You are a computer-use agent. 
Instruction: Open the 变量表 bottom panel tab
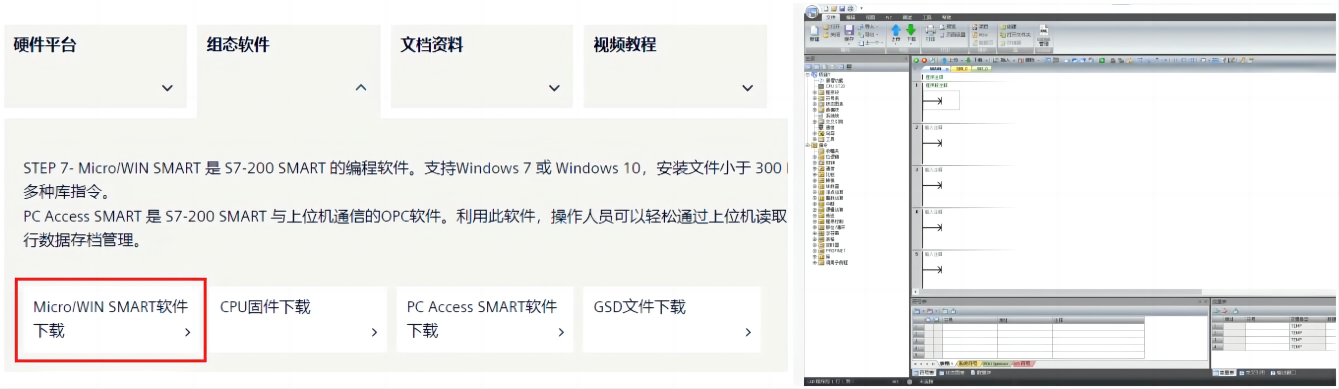tap(1224, 373)
